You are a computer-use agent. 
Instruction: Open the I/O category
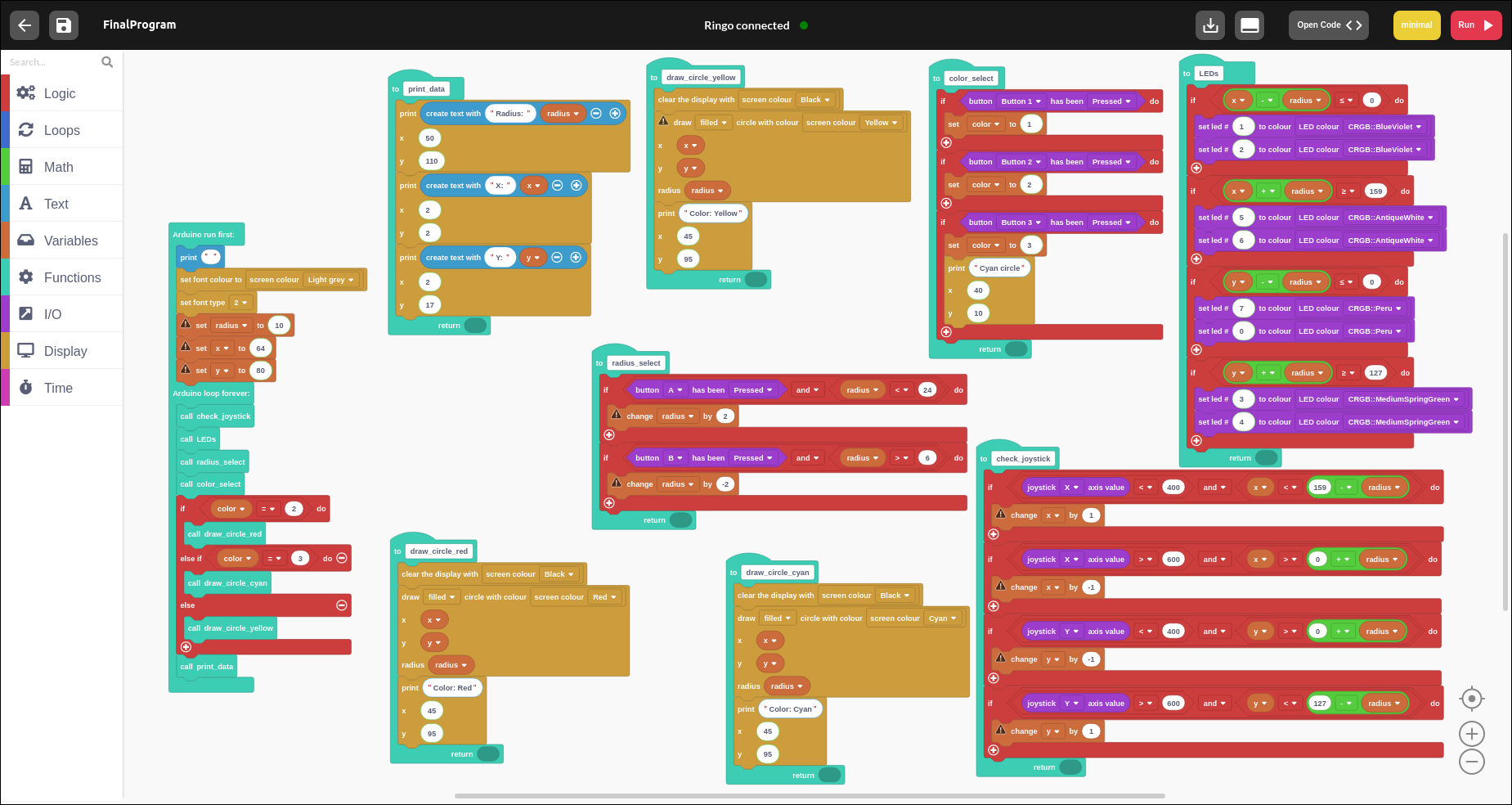[62, 314]
